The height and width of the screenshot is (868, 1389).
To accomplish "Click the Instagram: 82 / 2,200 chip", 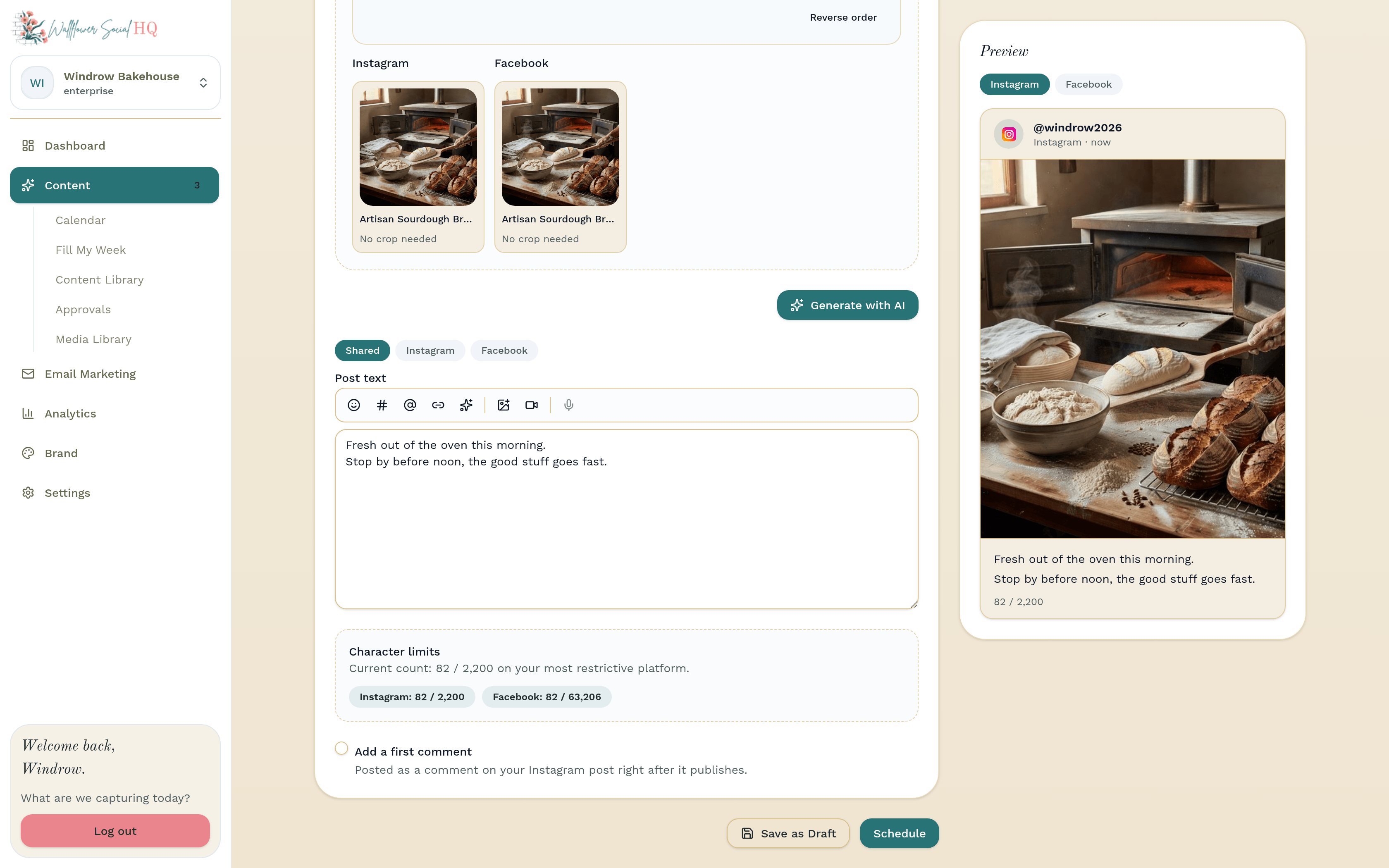I will [412, 697].
